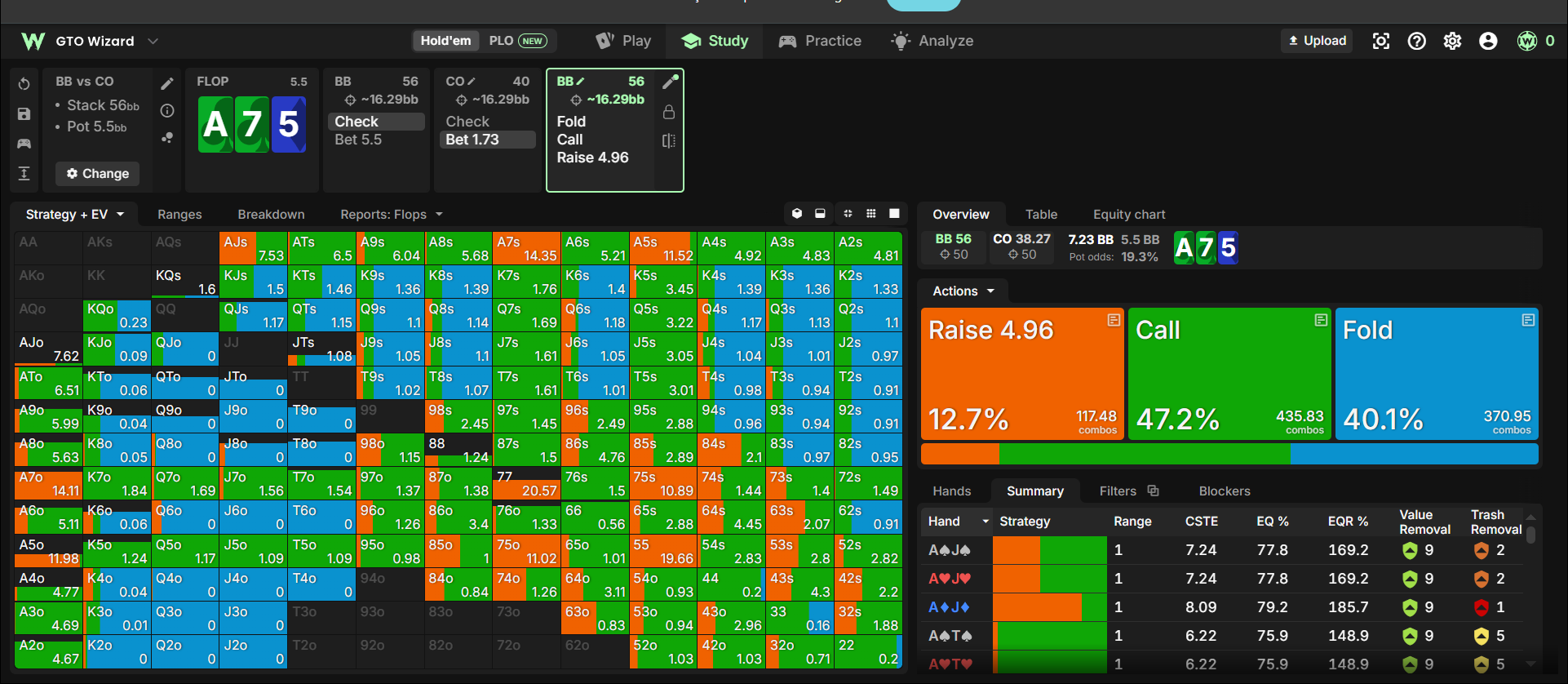Image resolution: width=1568 pixels, height=684 pixels.
Task: Click the save floppy disk icon
Action: [24, 114]
